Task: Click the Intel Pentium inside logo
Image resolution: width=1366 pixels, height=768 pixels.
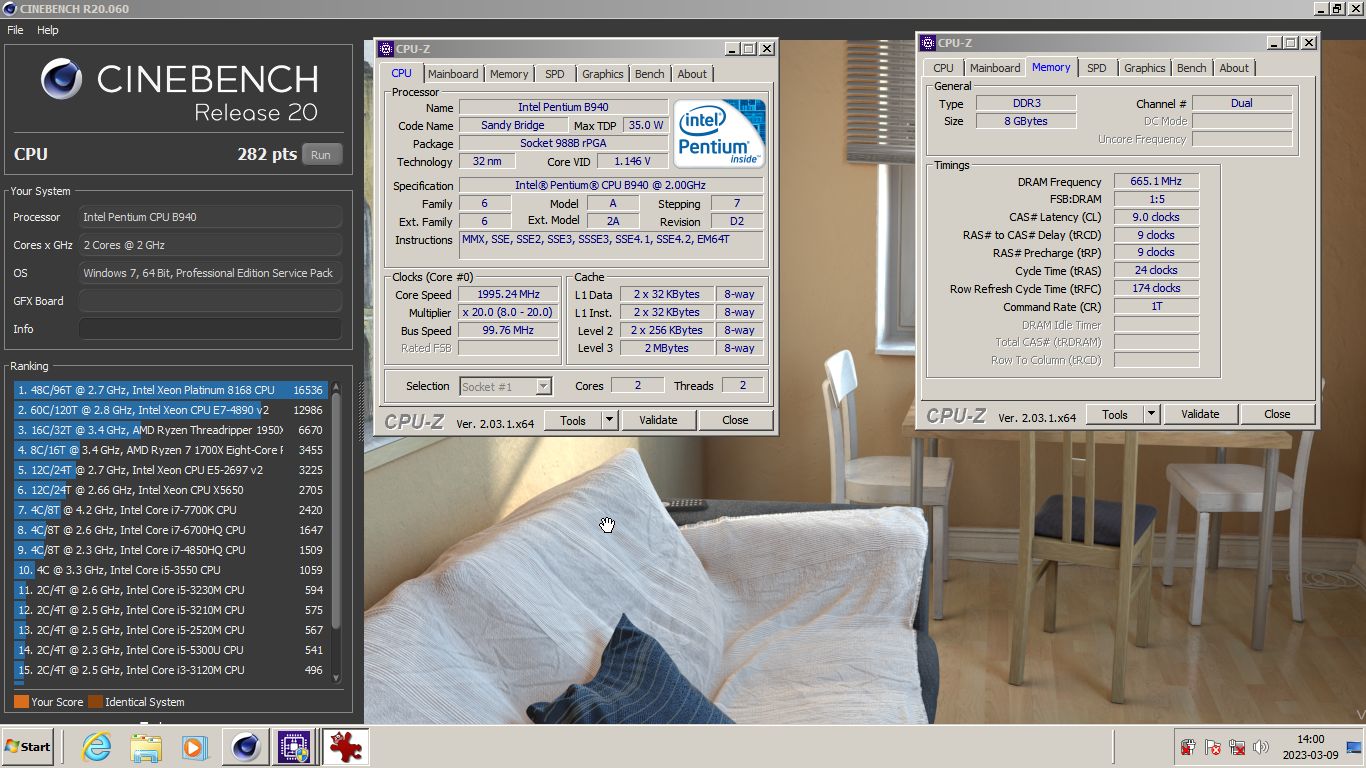Action: coord(719,133)
